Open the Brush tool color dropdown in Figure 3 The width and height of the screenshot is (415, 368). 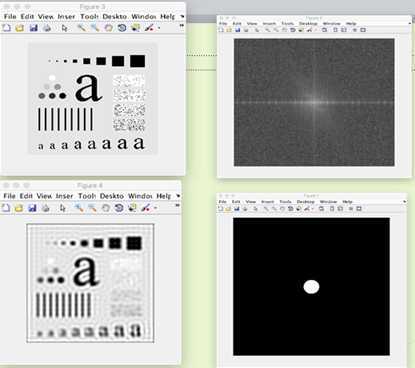pyautogui.click(x=159, y=28)
